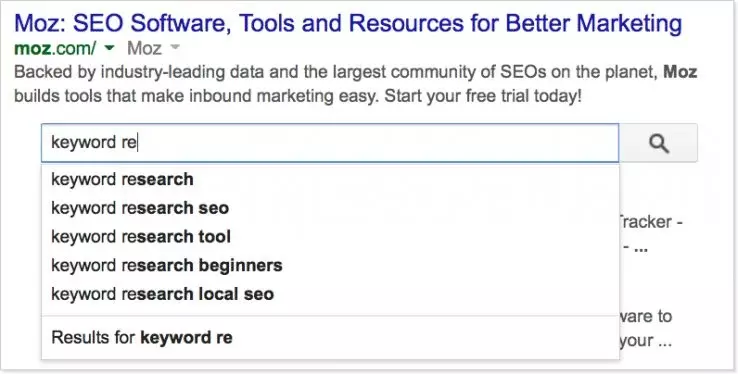Focus the search box containing keyword re
This screenshot has height=374, width=738.
[330, 143]
